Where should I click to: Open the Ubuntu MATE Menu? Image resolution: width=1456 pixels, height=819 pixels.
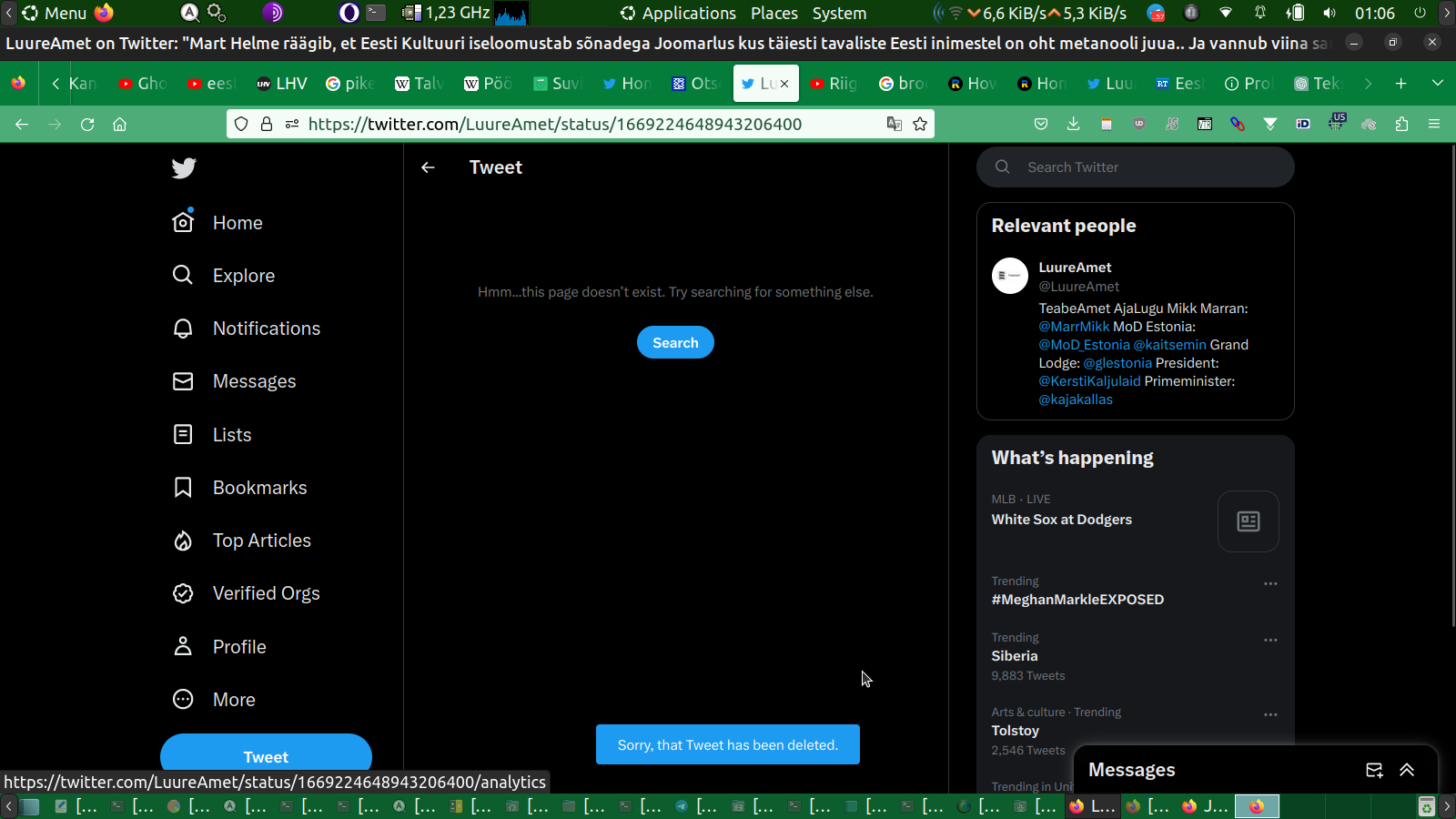click(x=55, y=13)
